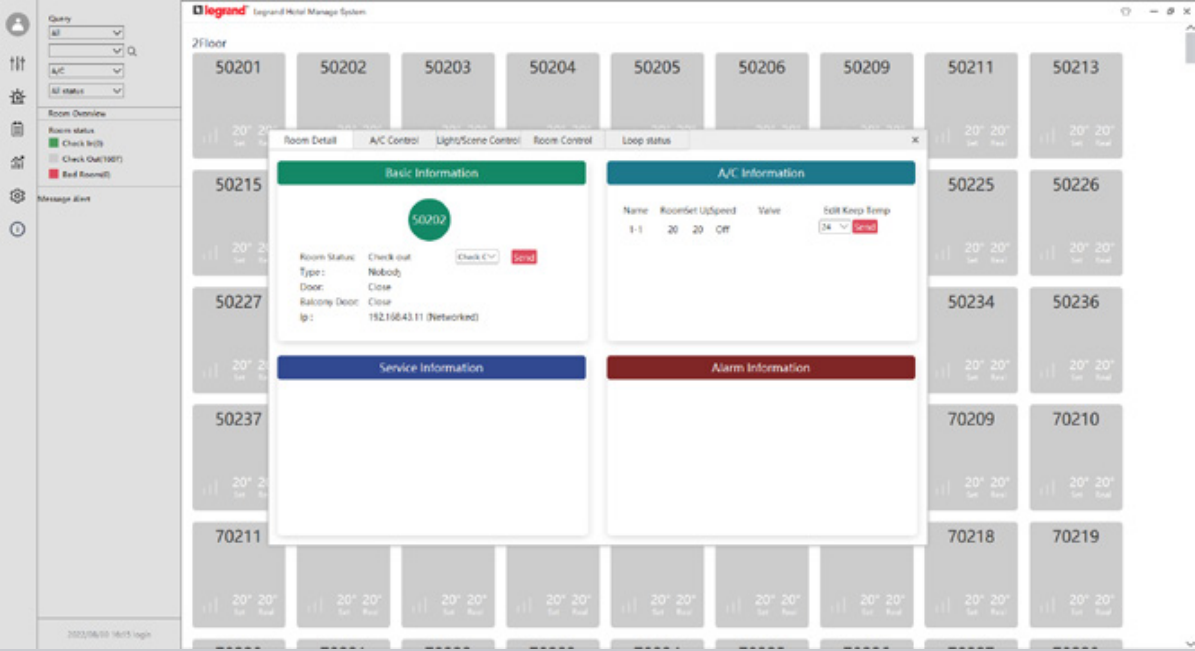Open the statistics chart icon in sidebar
The height and width of the screenshot is (651, 1195).
pyautogui.click(x=18, y=162)
